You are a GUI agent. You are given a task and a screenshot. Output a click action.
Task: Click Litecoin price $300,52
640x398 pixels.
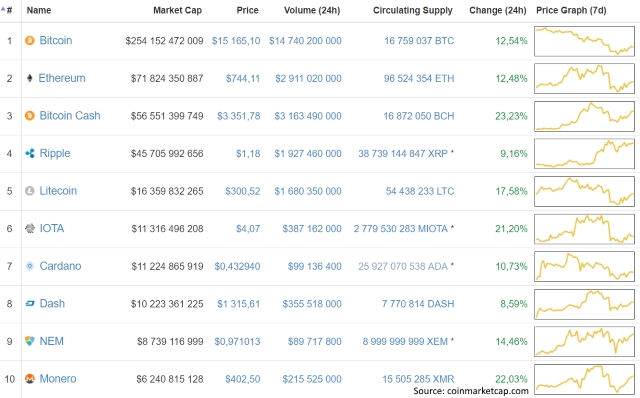coord(243,191)
